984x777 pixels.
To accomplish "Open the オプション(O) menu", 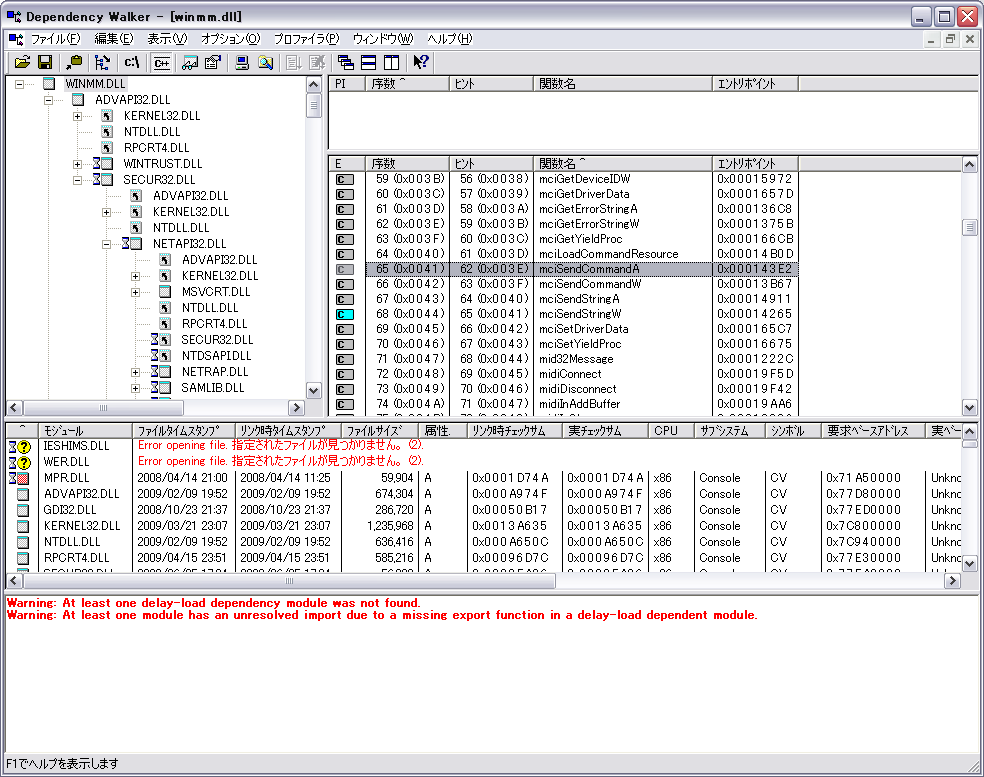I will [230, 39].
